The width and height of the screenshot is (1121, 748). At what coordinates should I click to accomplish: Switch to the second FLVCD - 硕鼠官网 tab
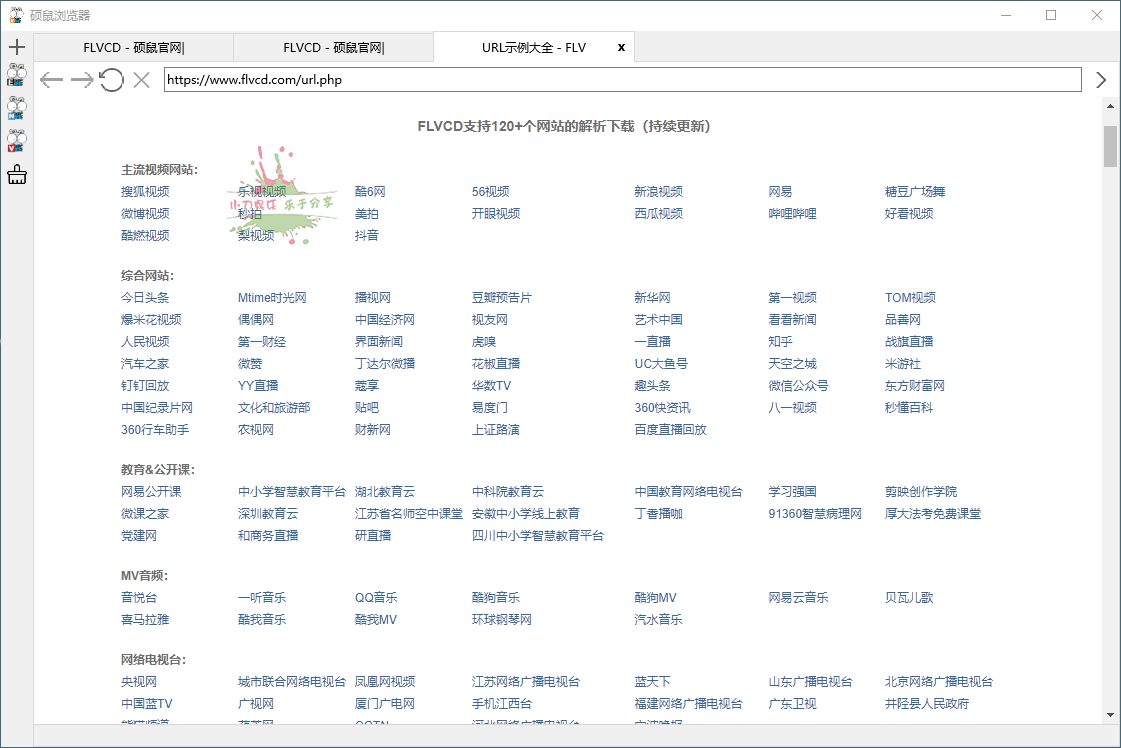point(333,47)
